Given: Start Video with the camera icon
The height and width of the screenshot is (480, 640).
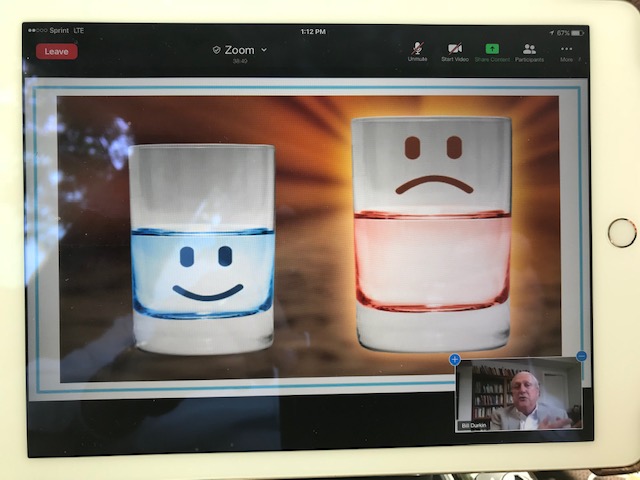Looking at the screenshot, I should tap(455, 52).
